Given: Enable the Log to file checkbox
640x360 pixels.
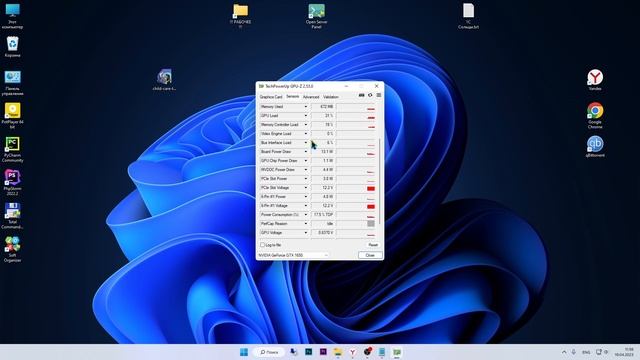Looking at the screenshot, I should pos(262,245).
